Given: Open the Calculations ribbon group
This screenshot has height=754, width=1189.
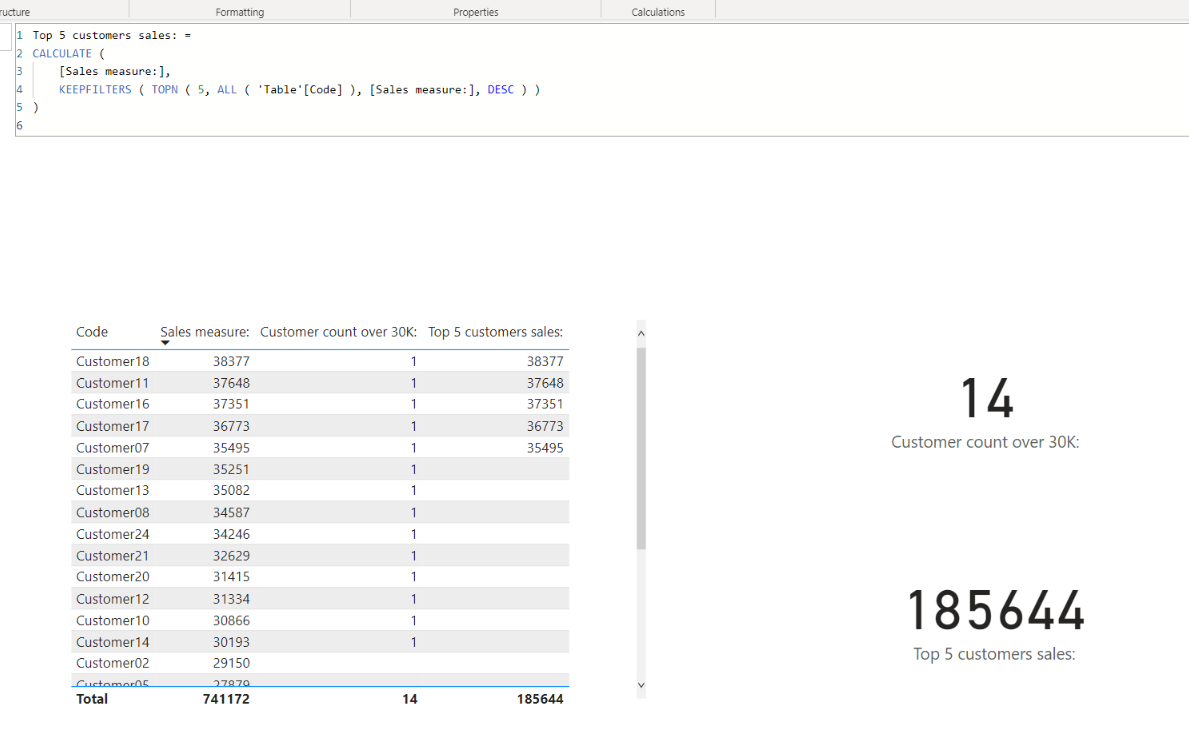Looking at the screenshot, I should 658,12.
